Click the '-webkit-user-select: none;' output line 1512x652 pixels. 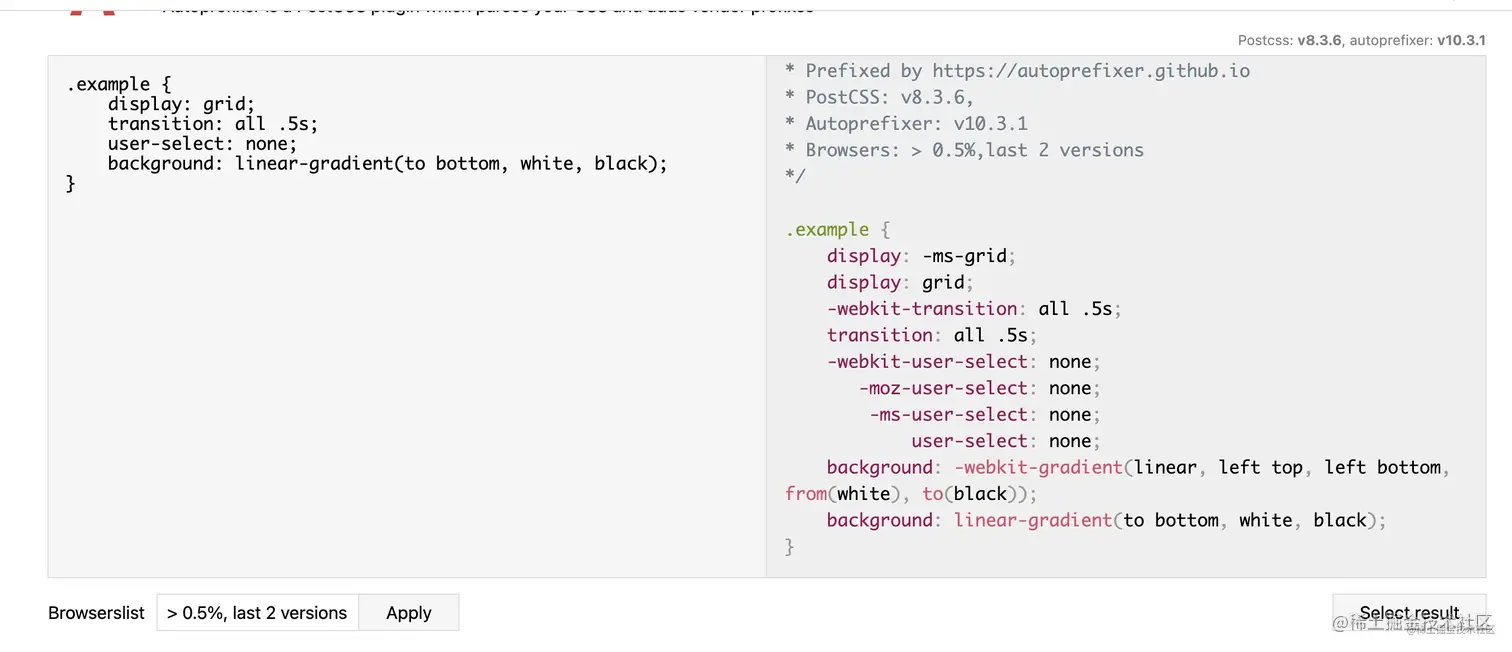coord(964,362)
